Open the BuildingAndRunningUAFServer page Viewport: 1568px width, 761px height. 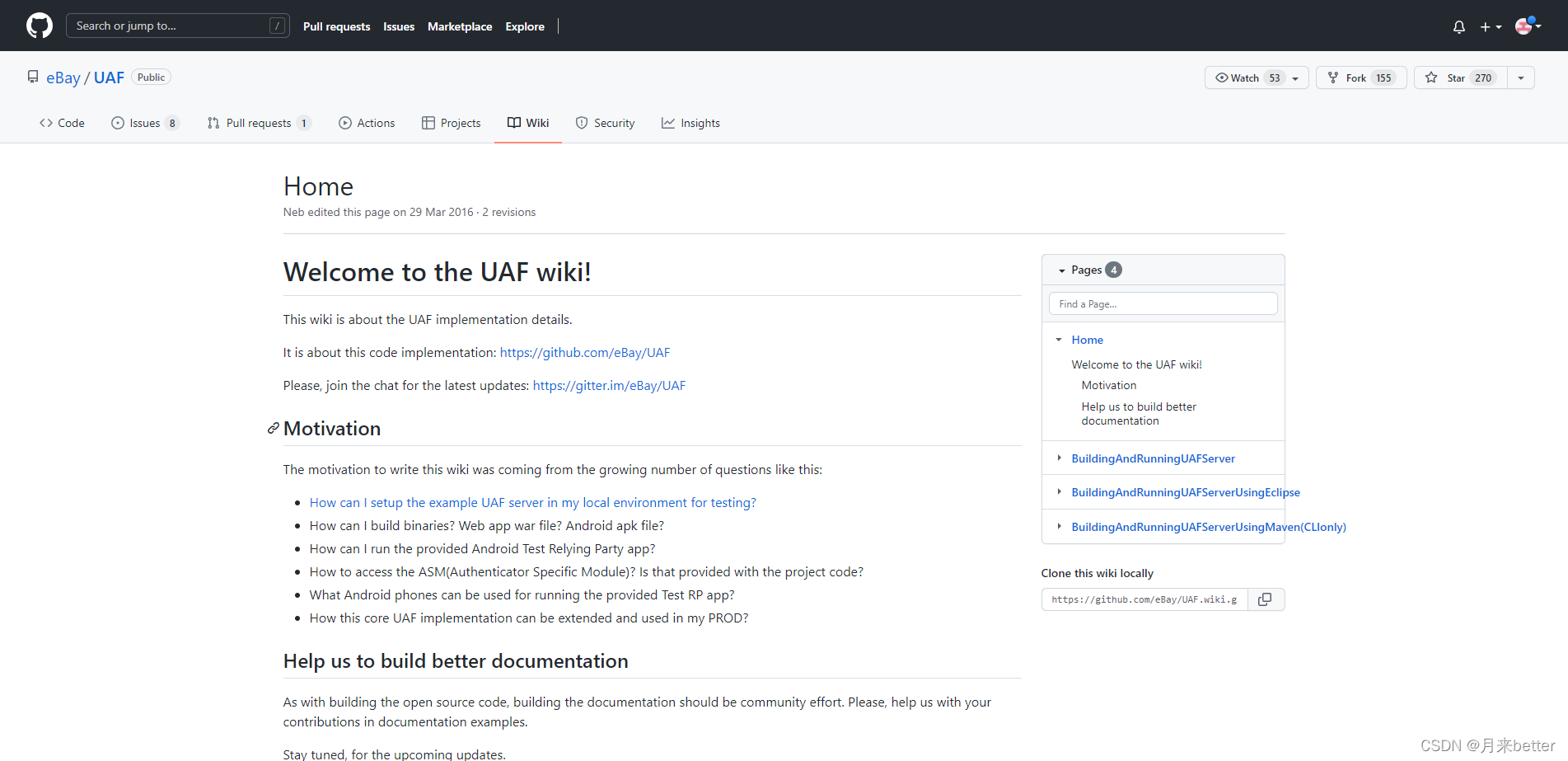pos(1153,458)
